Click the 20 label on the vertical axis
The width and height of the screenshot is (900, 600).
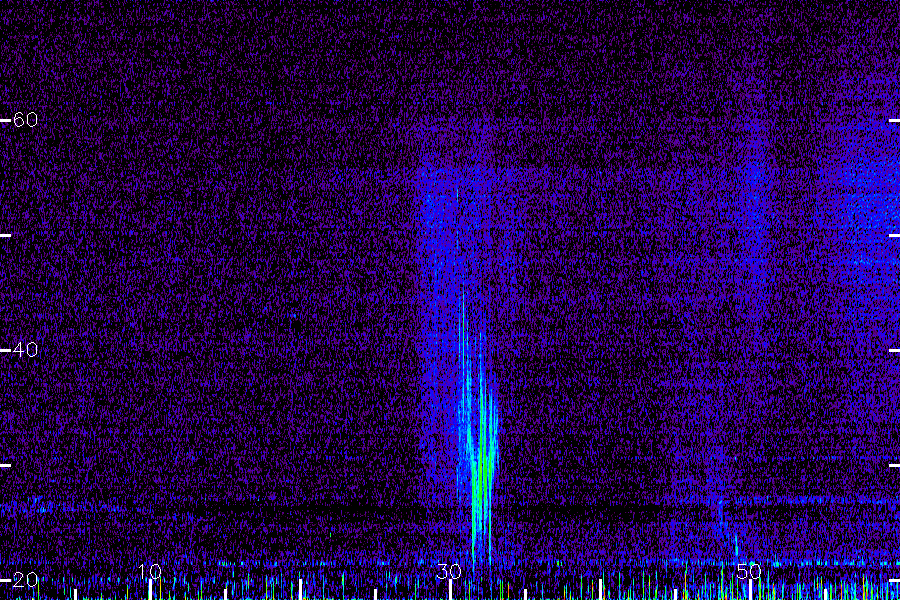(25, 580)
